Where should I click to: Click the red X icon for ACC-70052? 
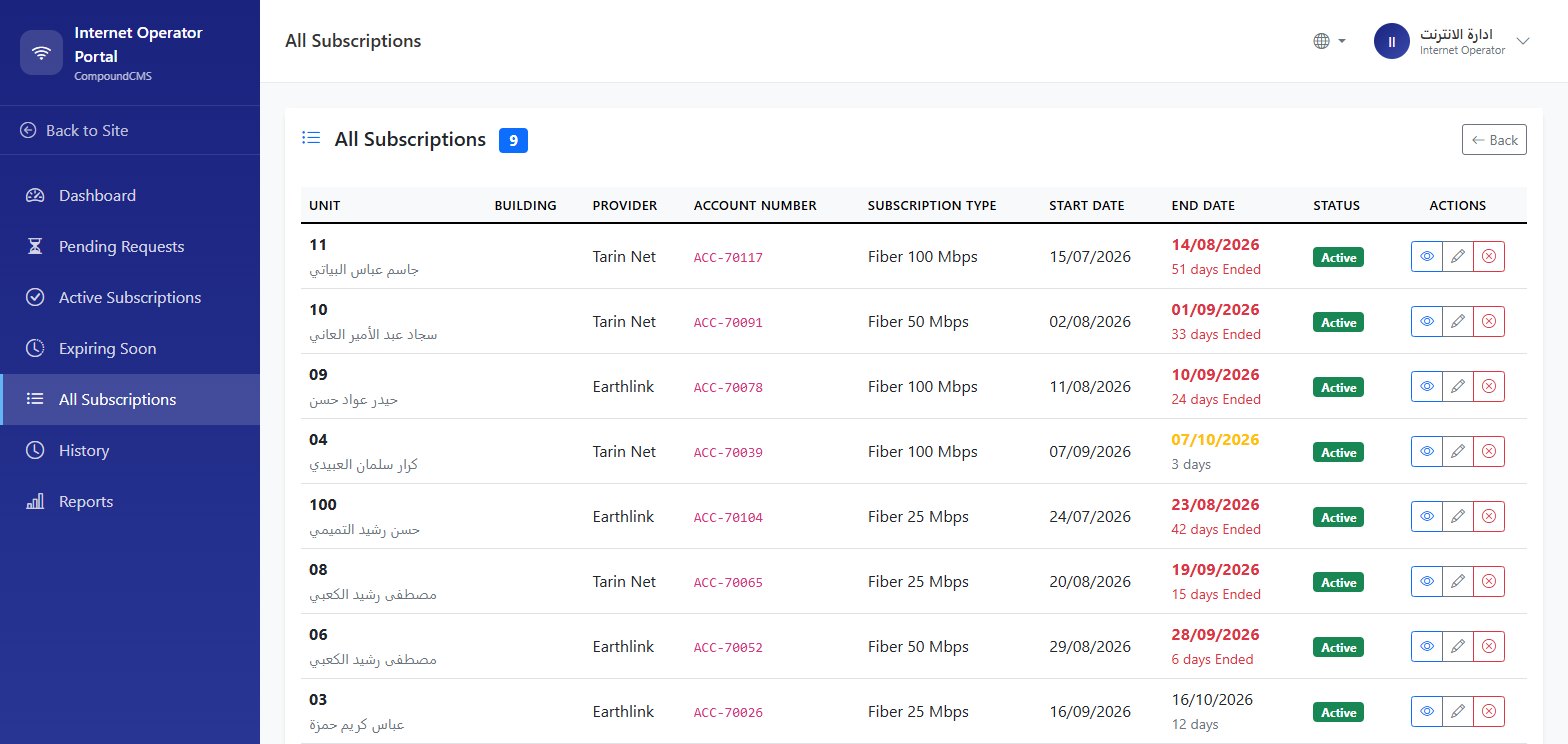click(1489, 647)
